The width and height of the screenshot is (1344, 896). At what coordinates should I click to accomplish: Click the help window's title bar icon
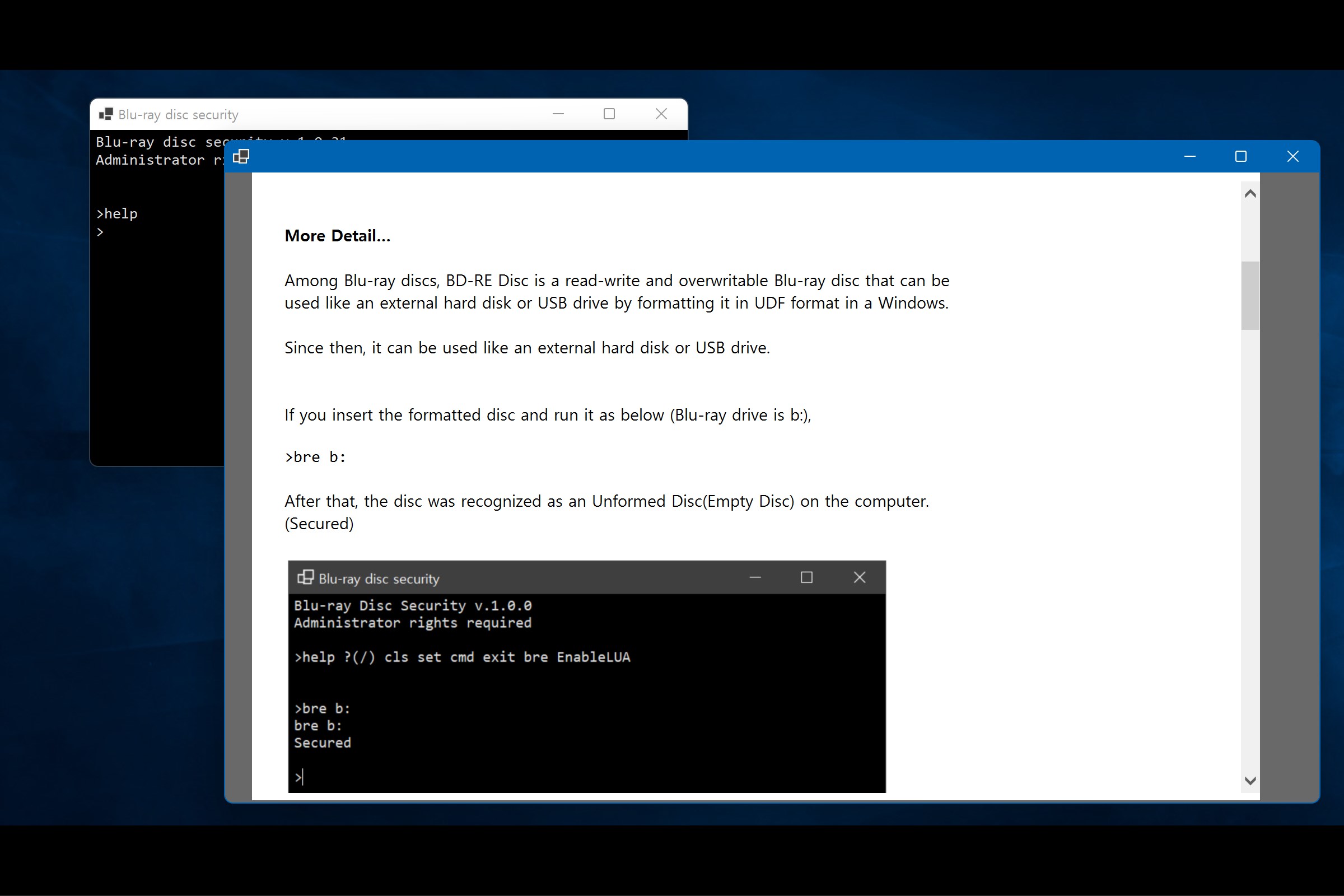click(x=241, y=156)
